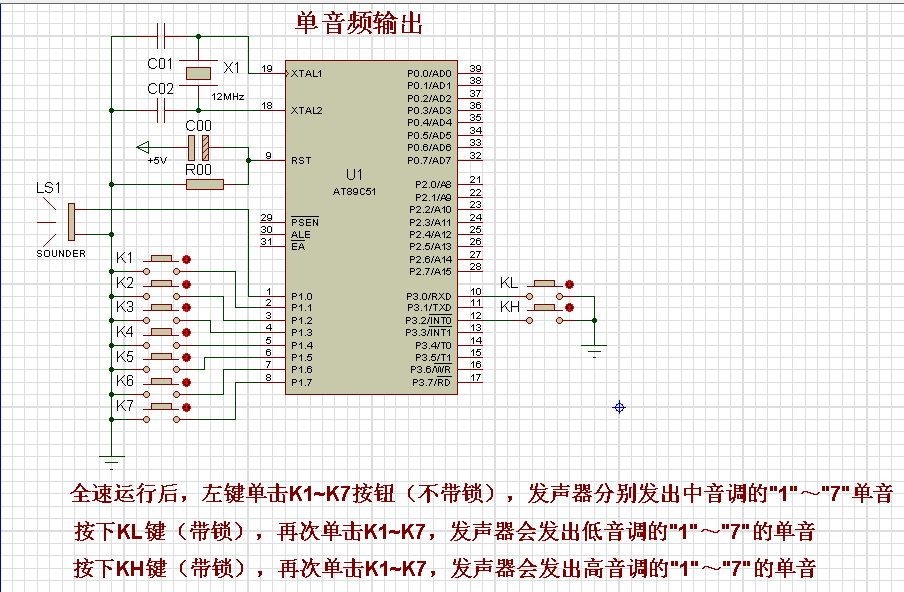The image size is (904, 592).
Task: Click the ground symbol under the K7 rail
Action: click(x=111, y=462)
